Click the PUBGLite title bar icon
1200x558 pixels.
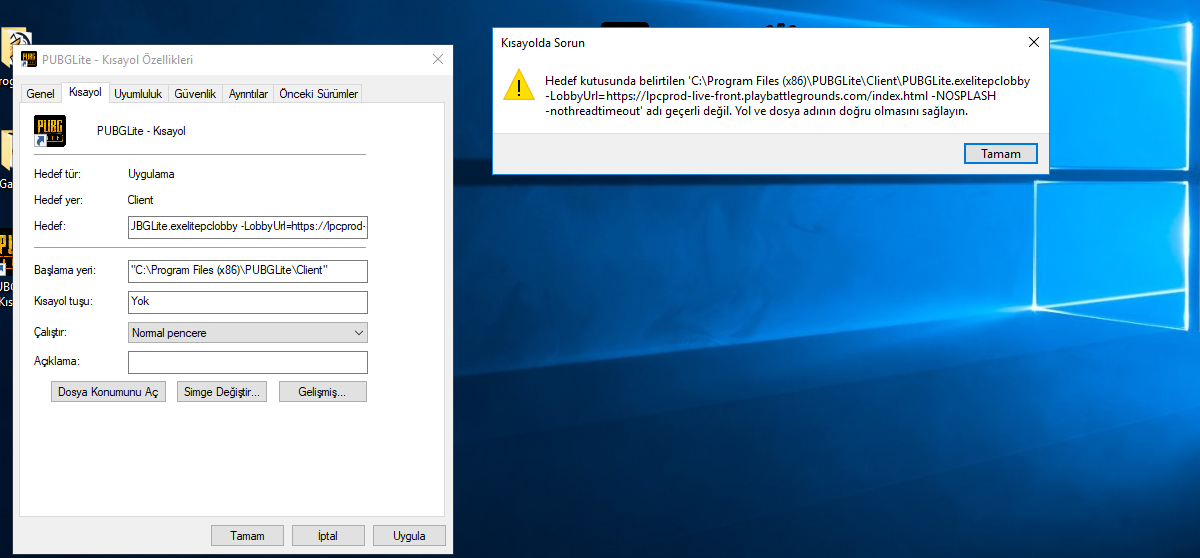29,59
